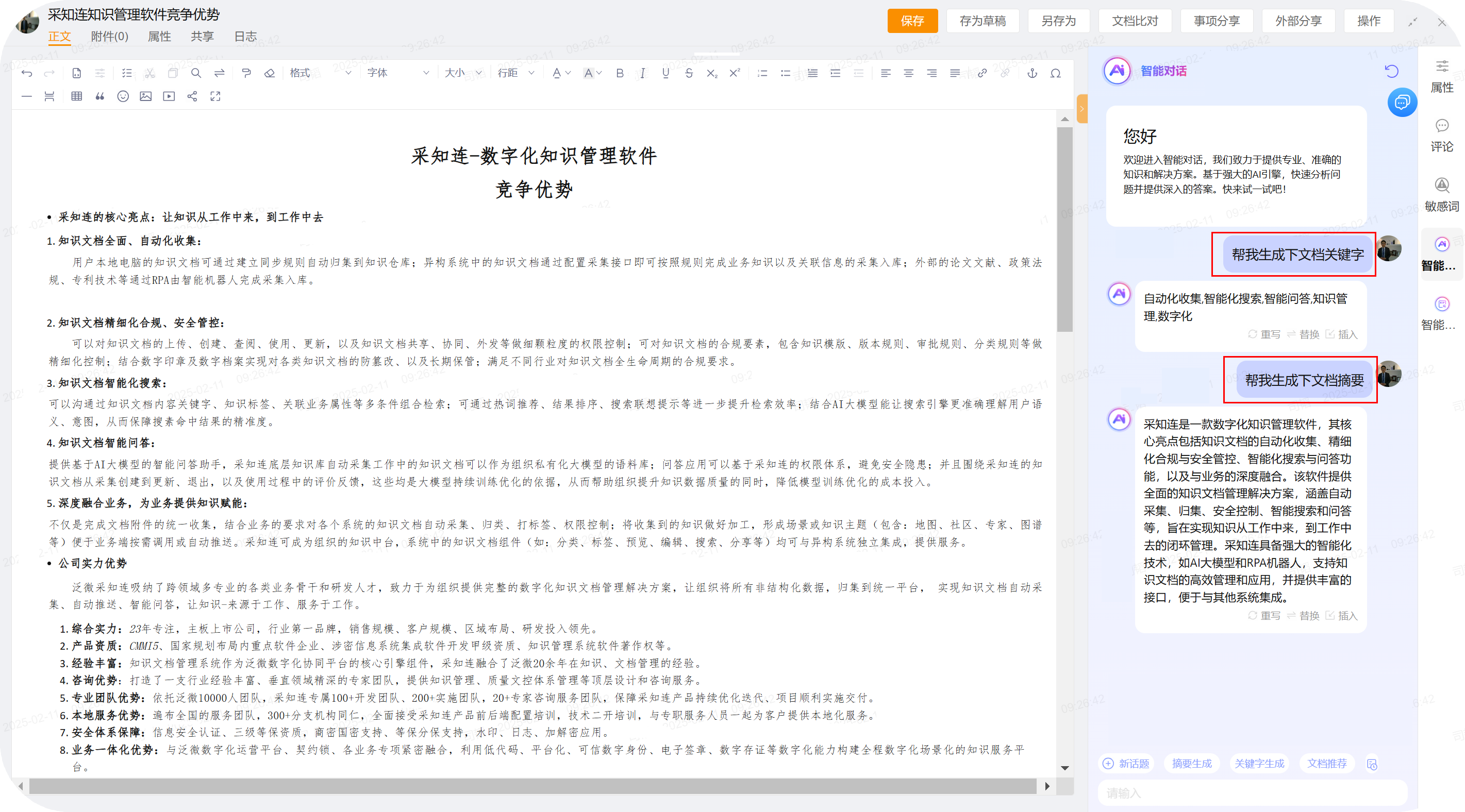Switch the editor to fullscreen mode

tap(215, 97)
